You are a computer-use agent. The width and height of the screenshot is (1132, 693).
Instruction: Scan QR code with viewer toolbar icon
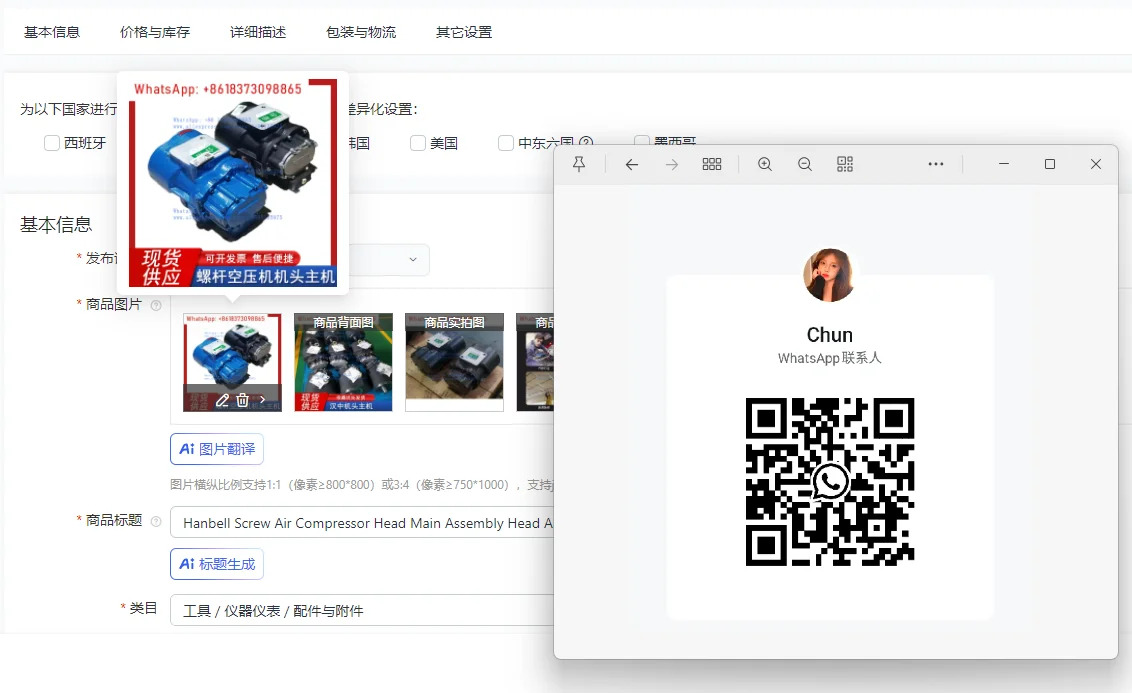click(x=845, y=165)
